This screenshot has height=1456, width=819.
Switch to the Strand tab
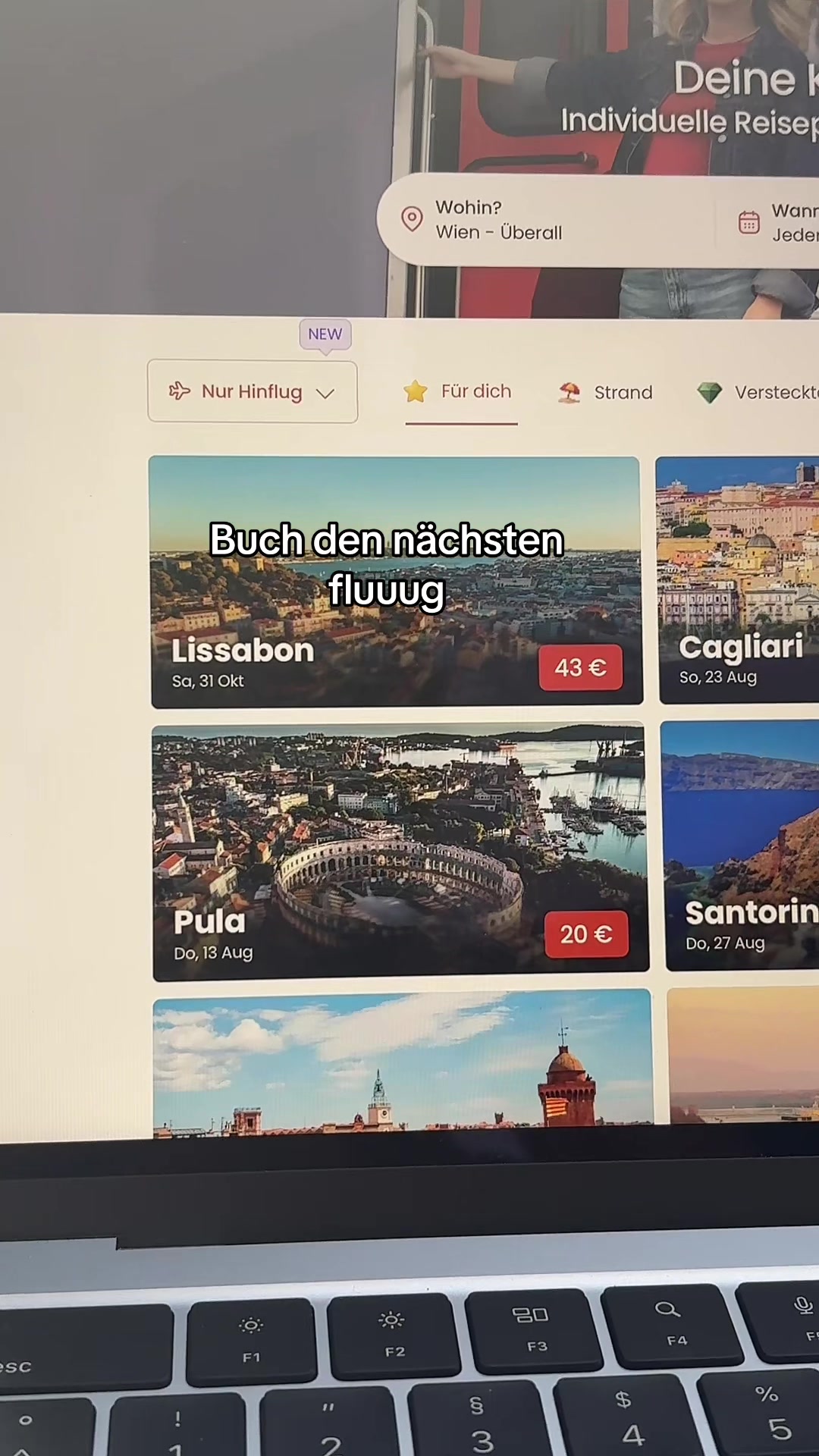pyautogui.click(x=606, y=393)
